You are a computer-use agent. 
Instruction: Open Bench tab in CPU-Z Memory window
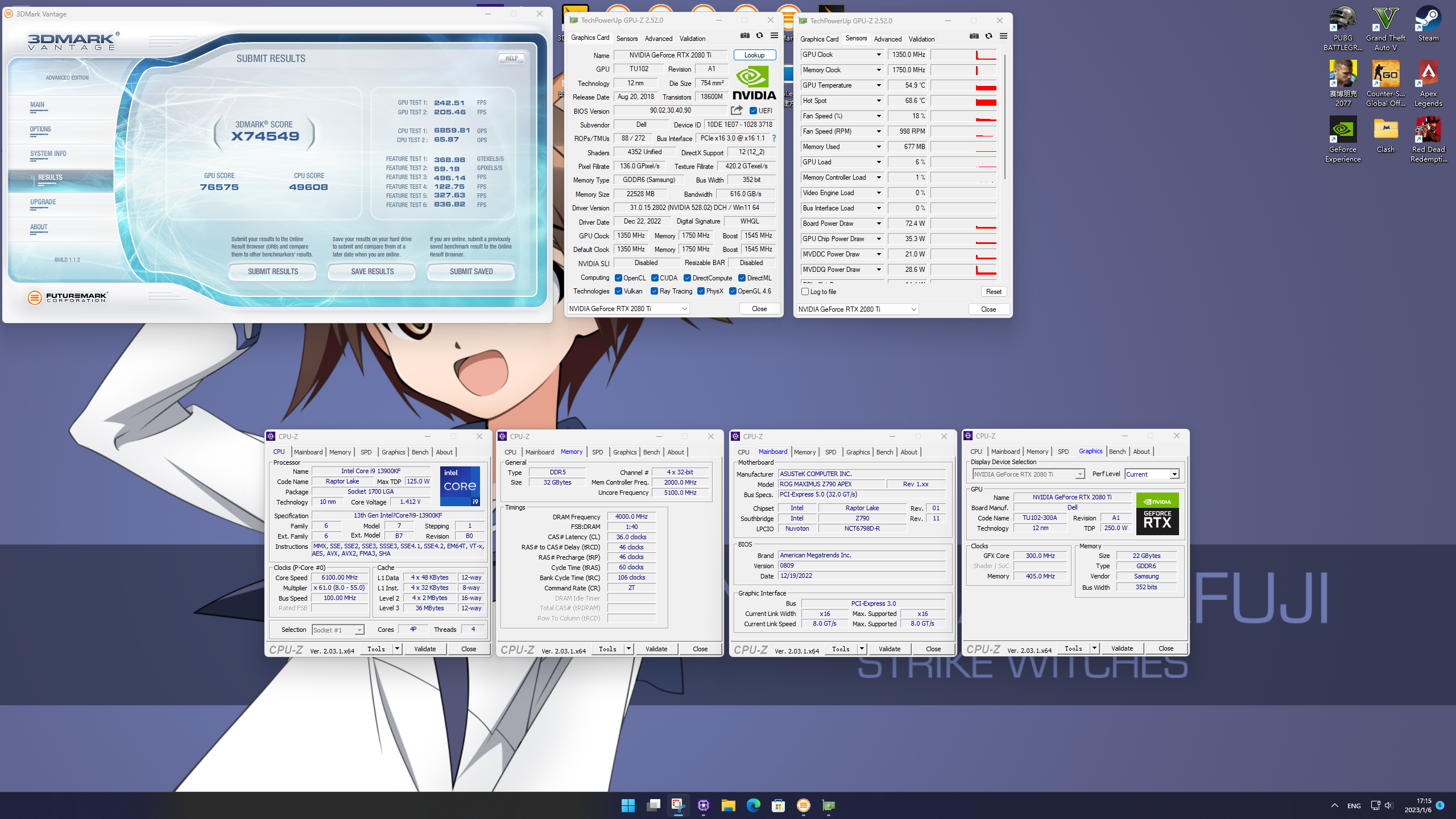coord(651,452)
